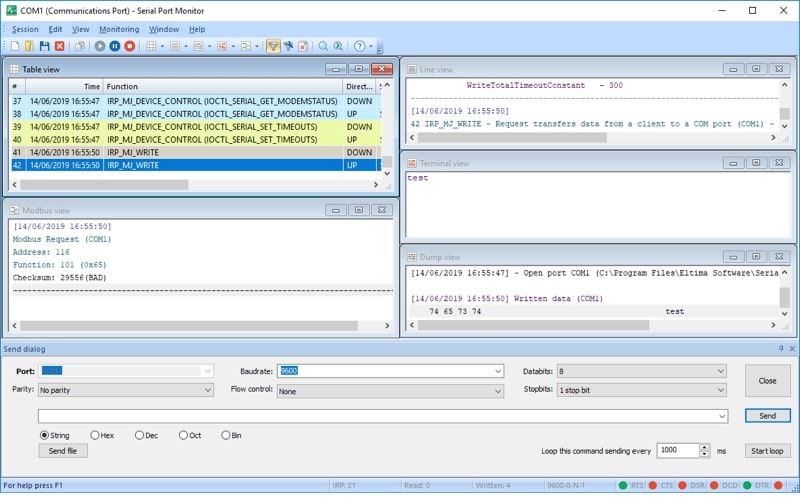
Task: Click the Find next magnifier icon
Action: point(338,46)
